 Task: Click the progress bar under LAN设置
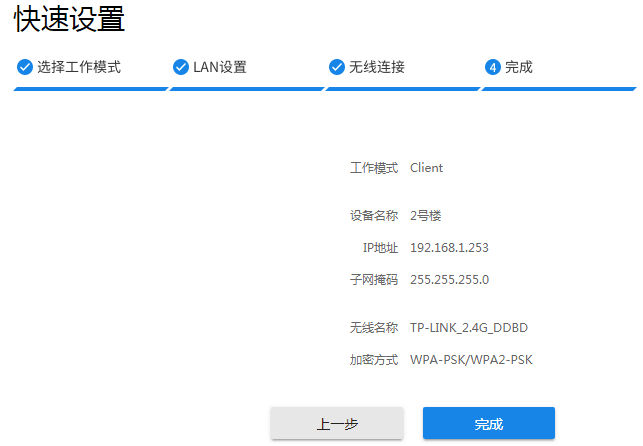[x=246, y=88]
